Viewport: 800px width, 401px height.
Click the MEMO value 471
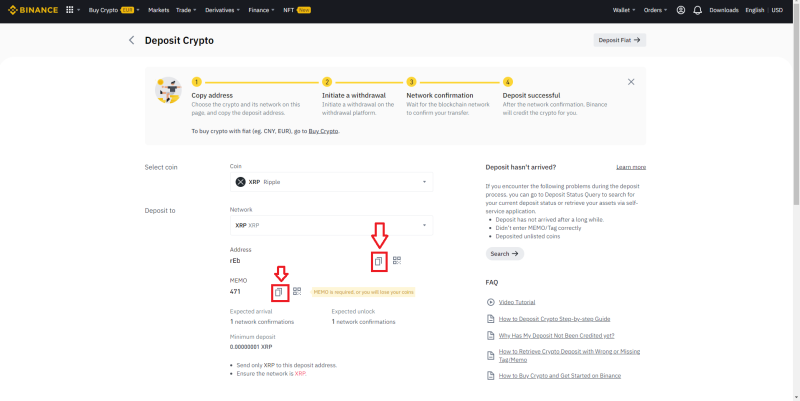[x=235, y=292]
